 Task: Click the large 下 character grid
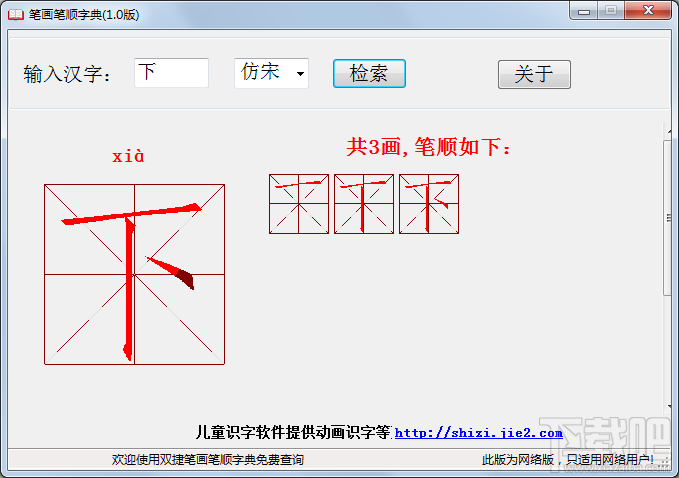[x=134, y=274]
